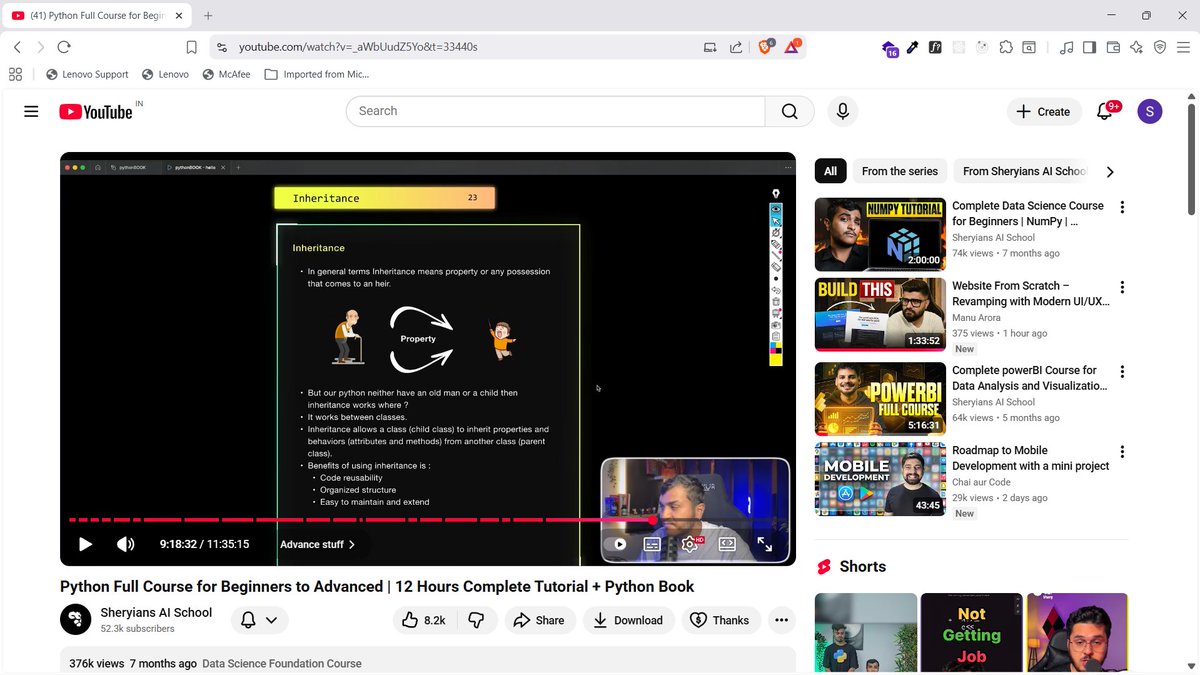
Task: Open options for Complete powerBI Course video
Action: tap(1122, 372)
